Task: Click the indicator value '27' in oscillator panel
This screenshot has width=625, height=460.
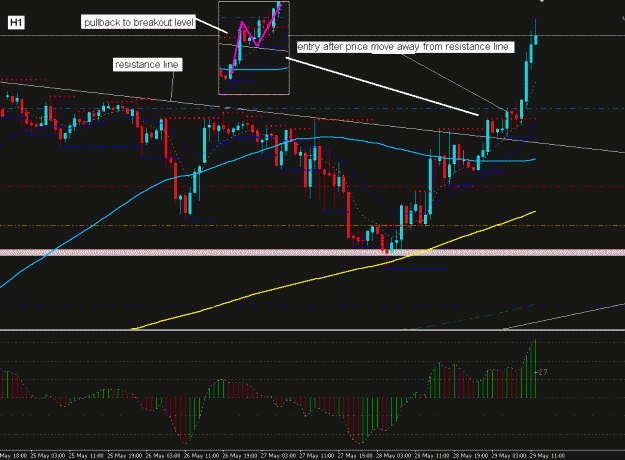Action: point(543,372)
